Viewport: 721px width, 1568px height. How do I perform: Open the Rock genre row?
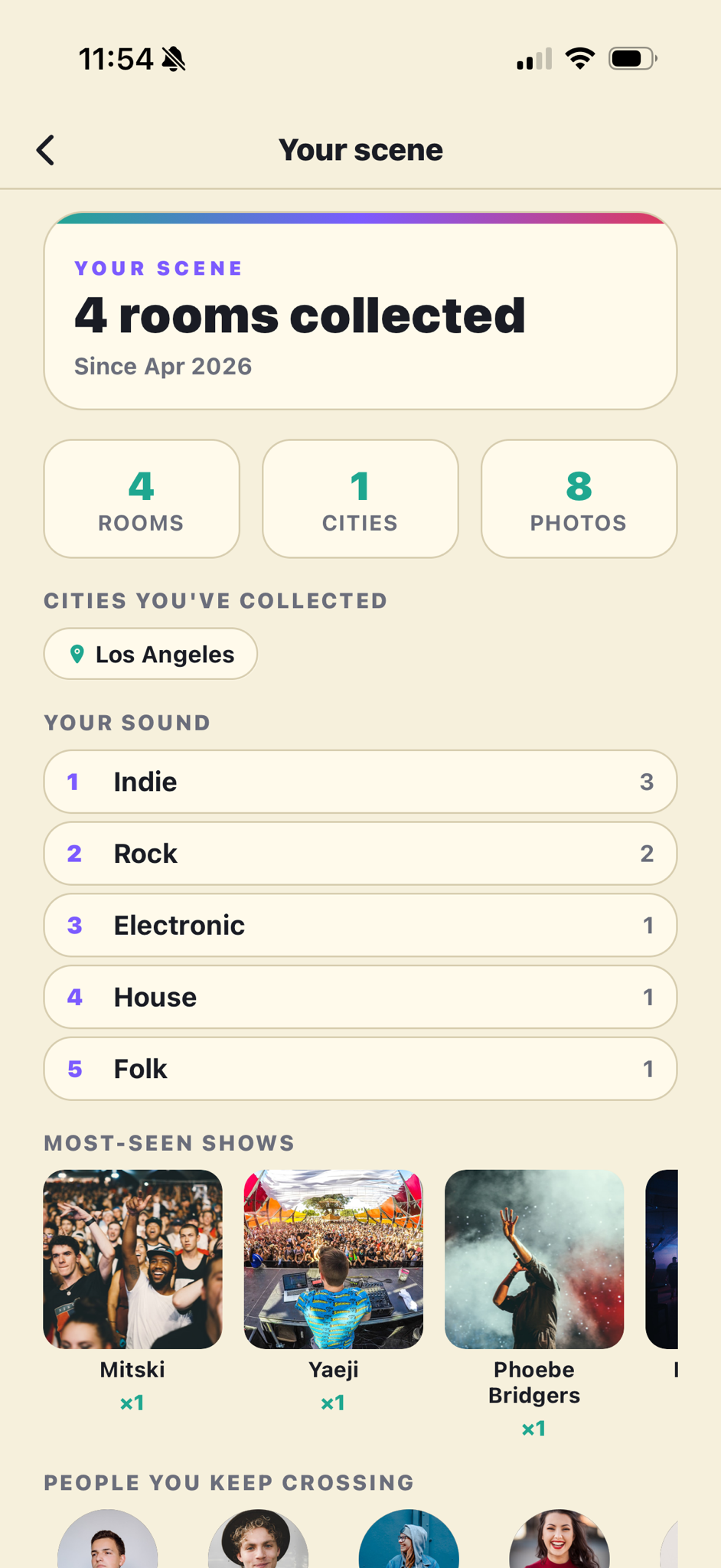click(360, 854)
